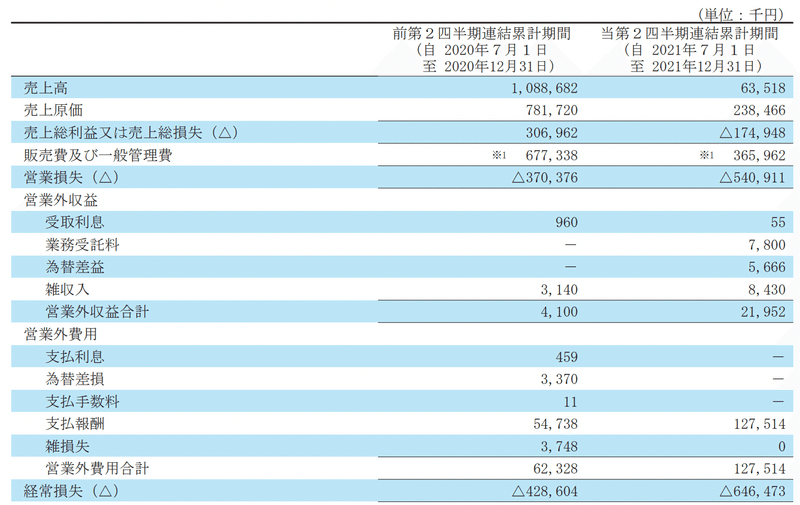Select the 営業損失(△) row label
This screenshot has width=800, height=505.
(71, 178)
